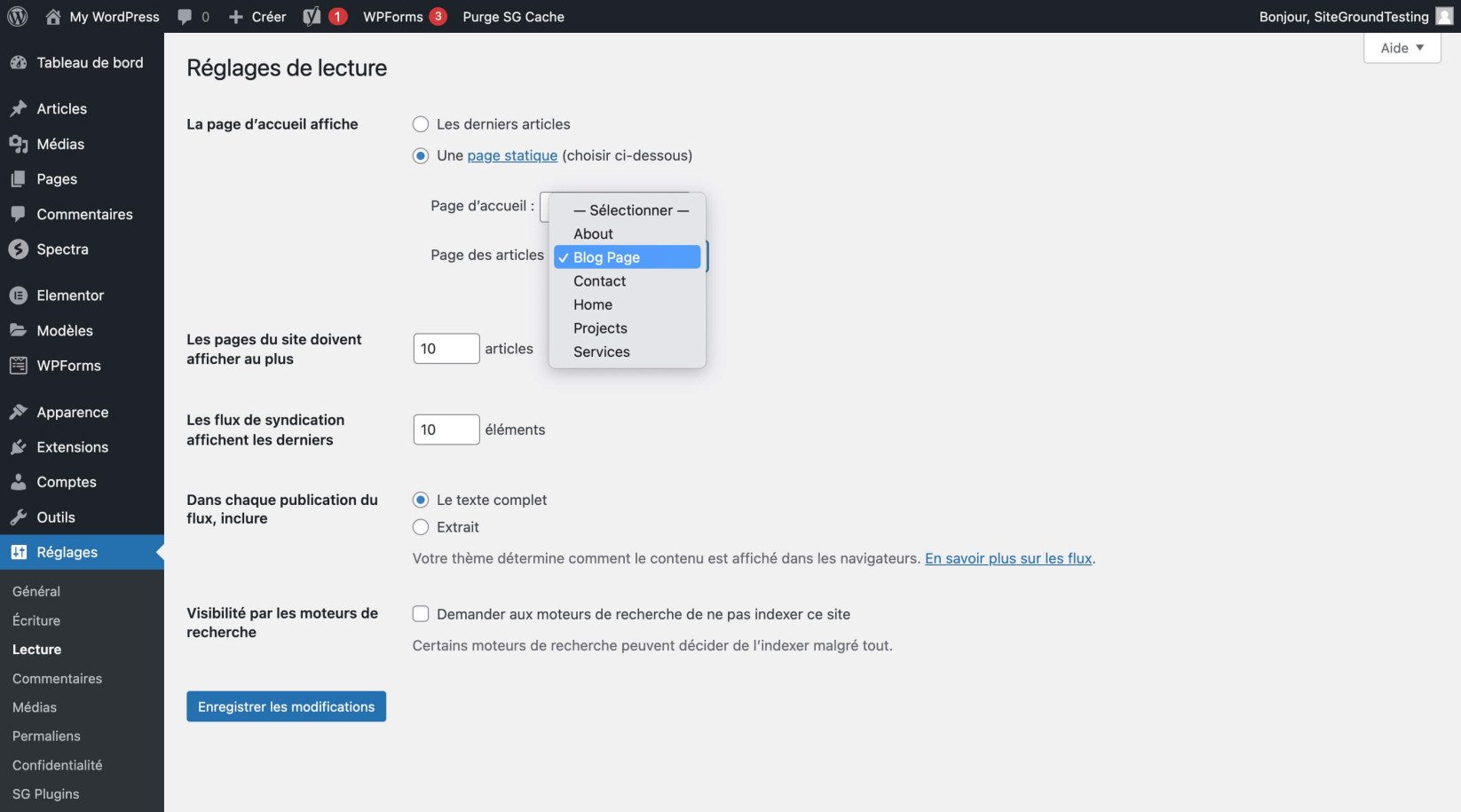Open the comments bubble icon in admin bar

185,16
